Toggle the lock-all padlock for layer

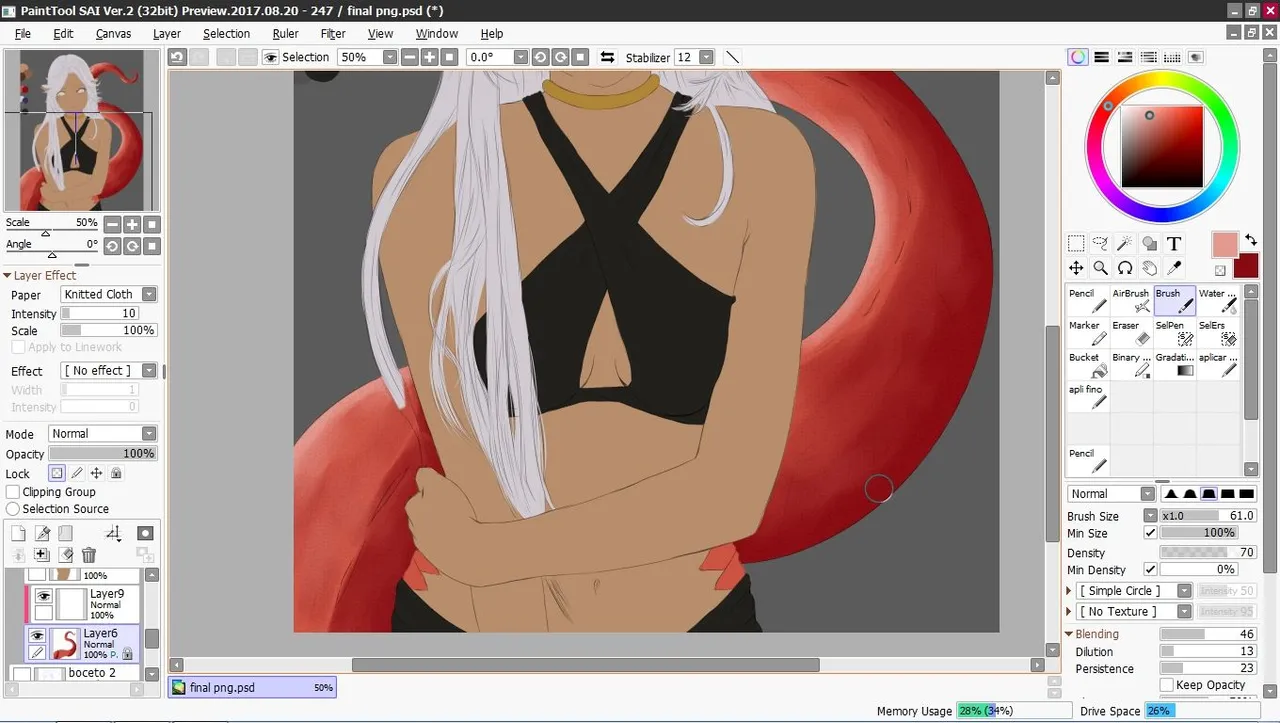(116, 474)
